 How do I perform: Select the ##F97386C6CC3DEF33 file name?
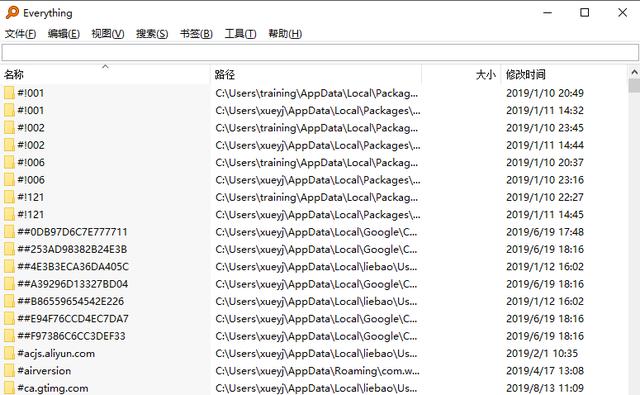coord(71,336)
